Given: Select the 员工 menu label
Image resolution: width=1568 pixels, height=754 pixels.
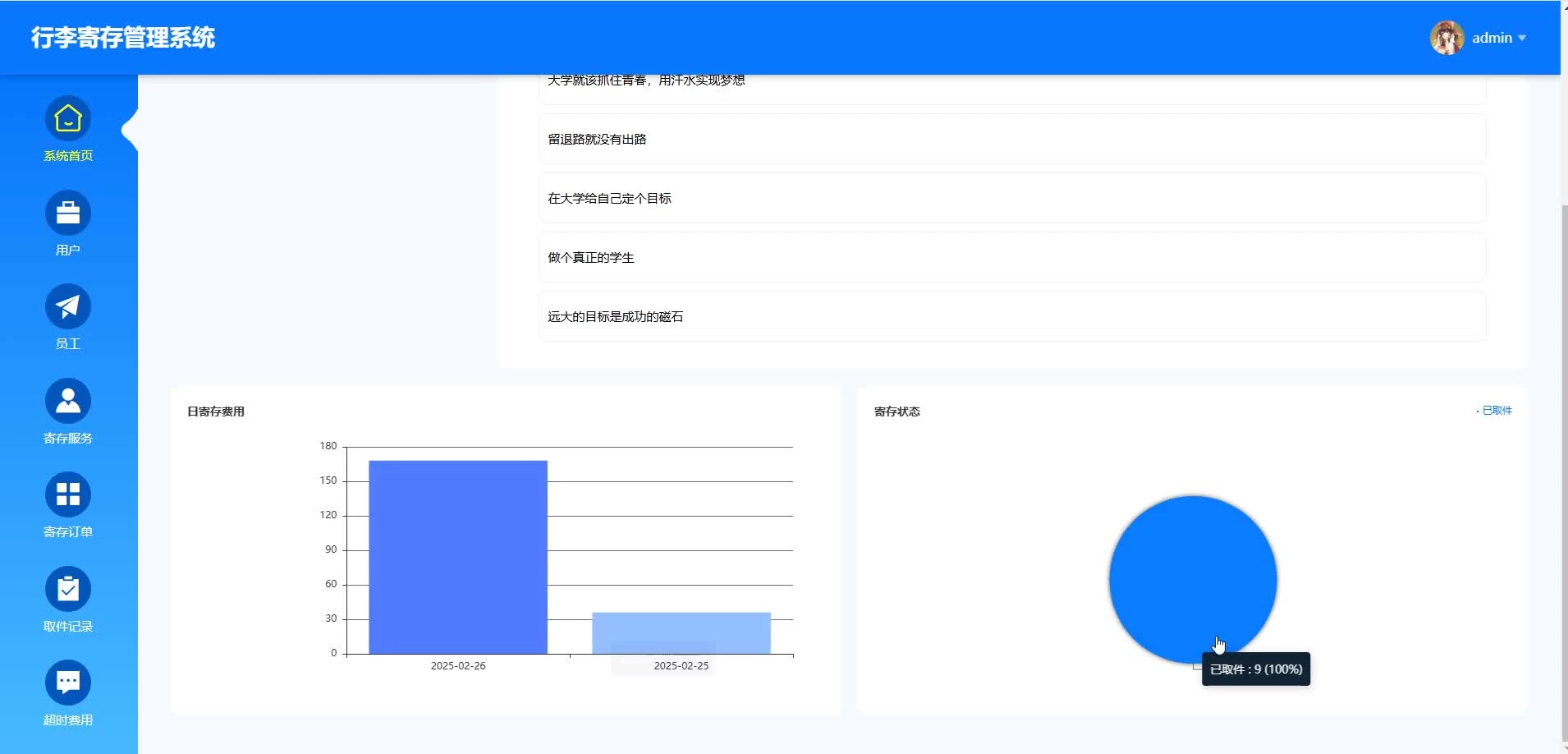Looking at the screenshot, I should (x=68, y=344).
